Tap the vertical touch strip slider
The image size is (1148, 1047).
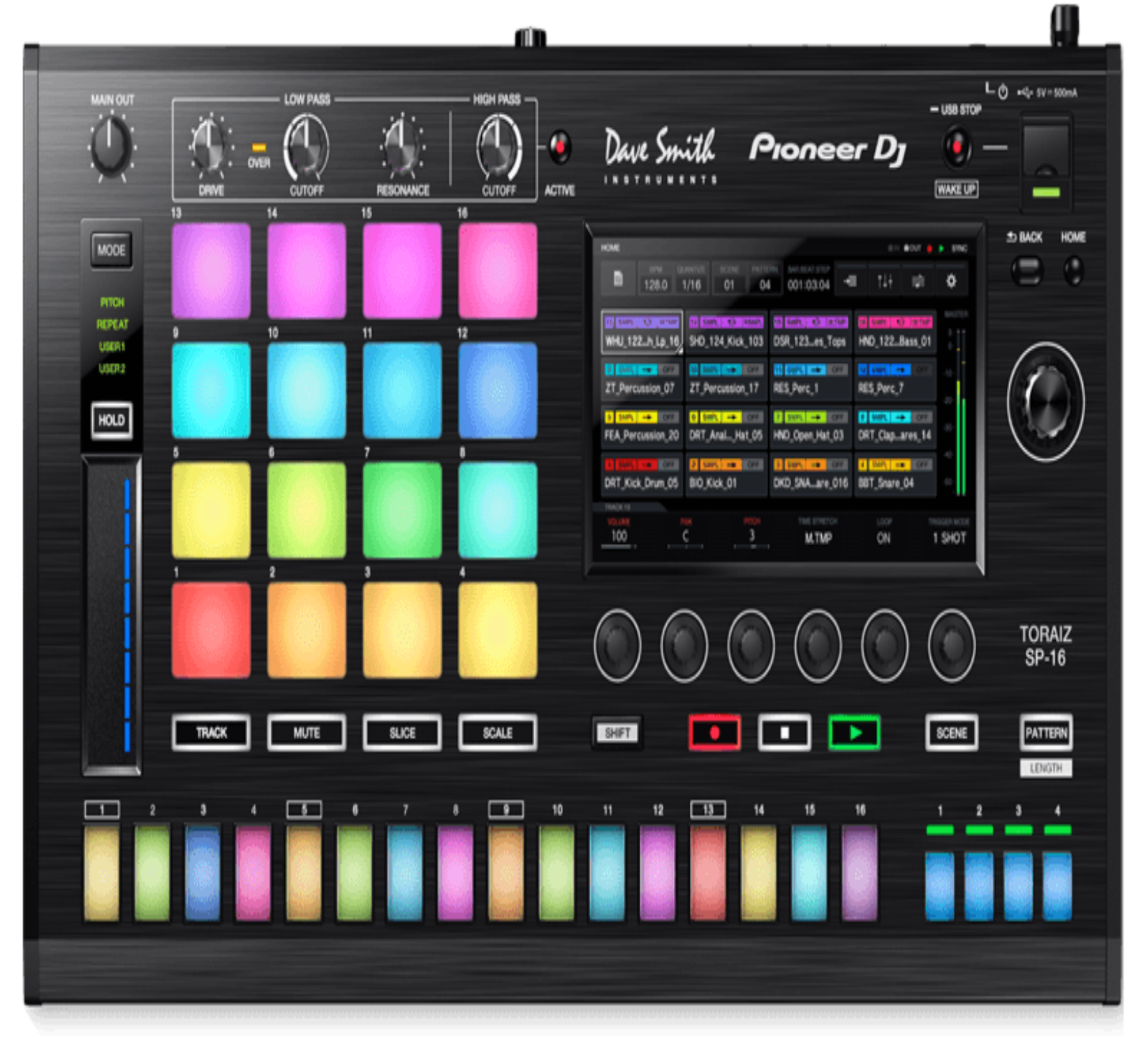tap(113, 616)
